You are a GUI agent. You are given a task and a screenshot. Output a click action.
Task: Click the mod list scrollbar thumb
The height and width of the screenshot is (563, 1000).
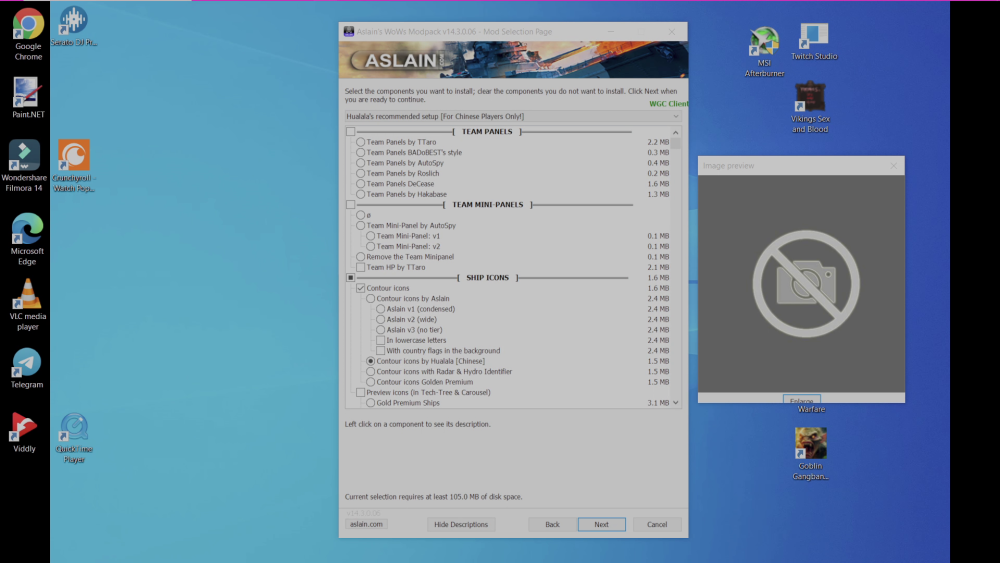675,143
